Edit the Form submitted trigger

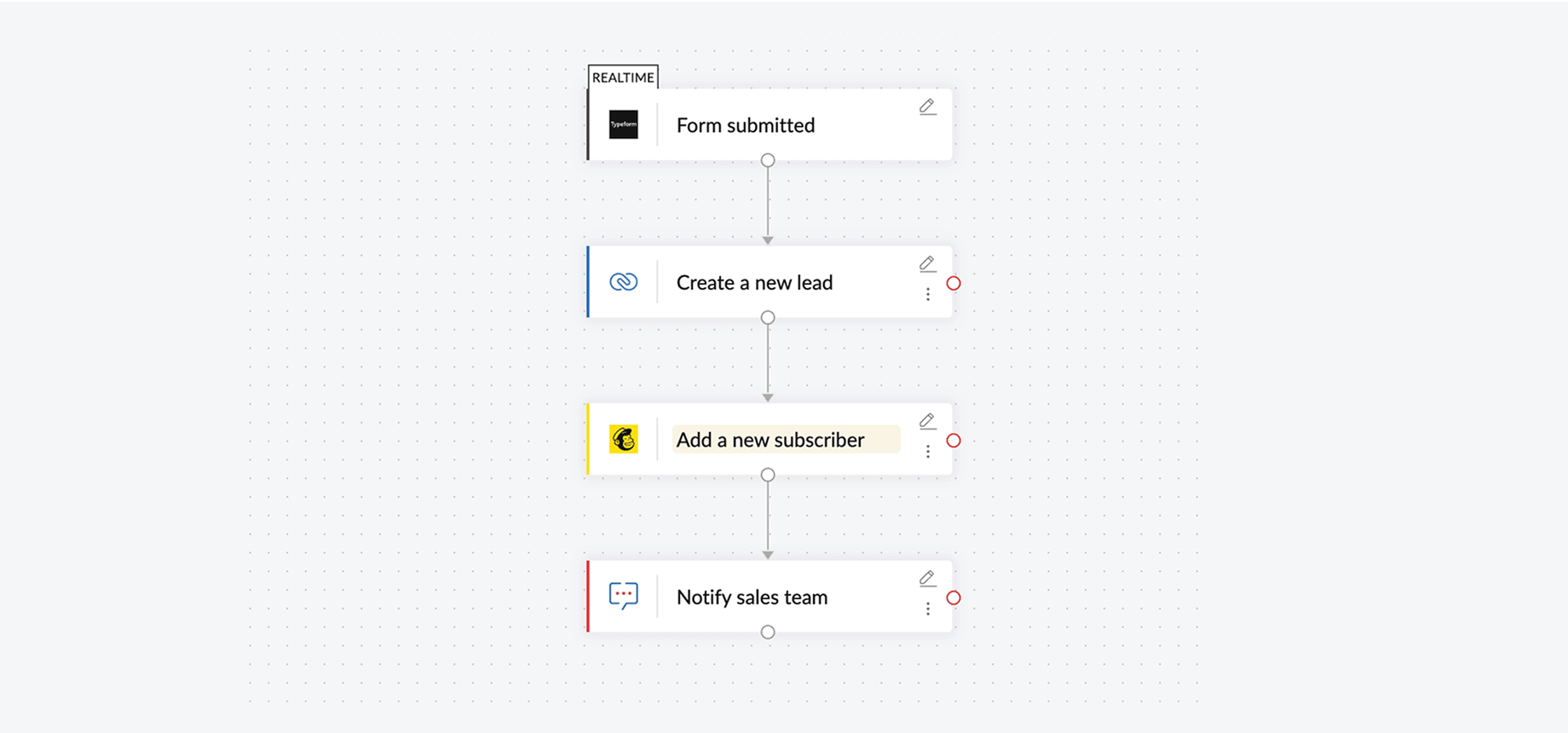(x=927, y=107)
